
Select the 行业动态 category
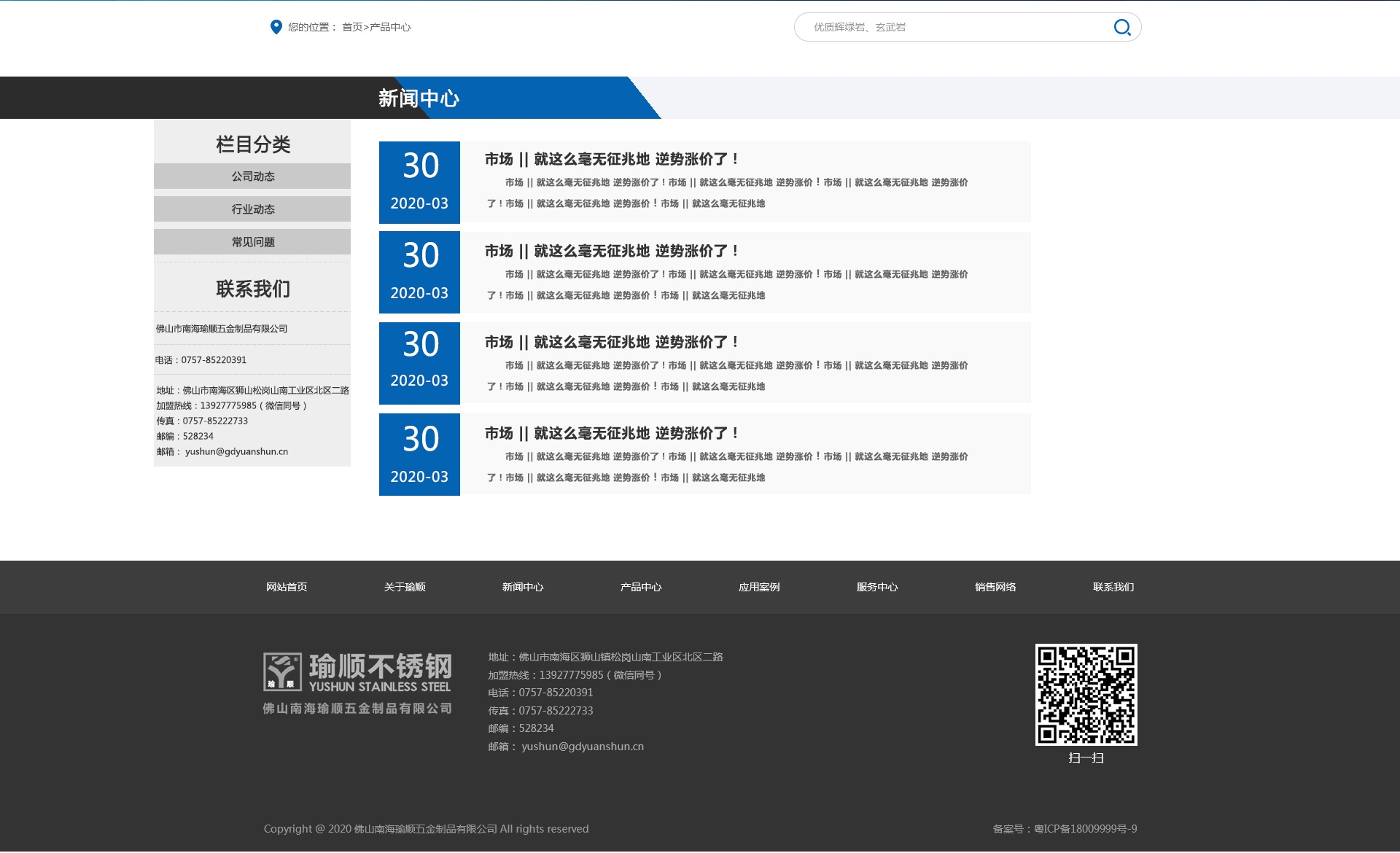252,209
